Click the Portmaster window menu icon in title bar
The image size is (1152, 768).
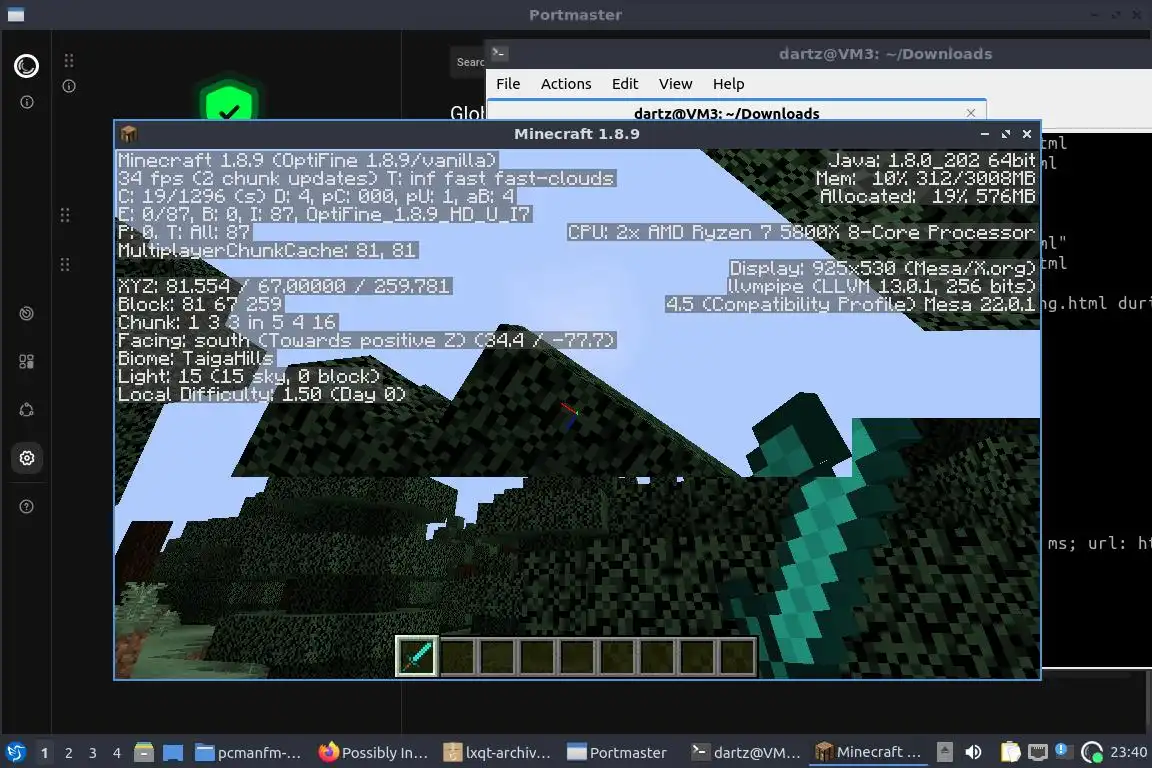(x=15, y=15)
